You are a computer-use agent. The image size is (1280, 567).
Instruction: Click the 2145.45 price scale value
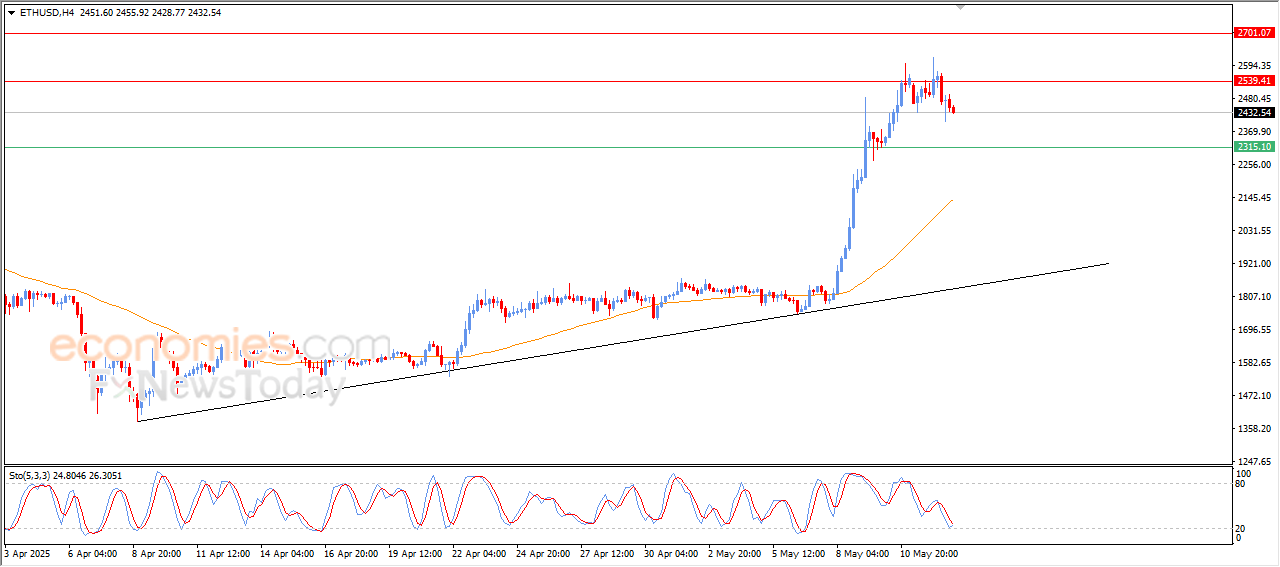click(x=1254, y=198)
